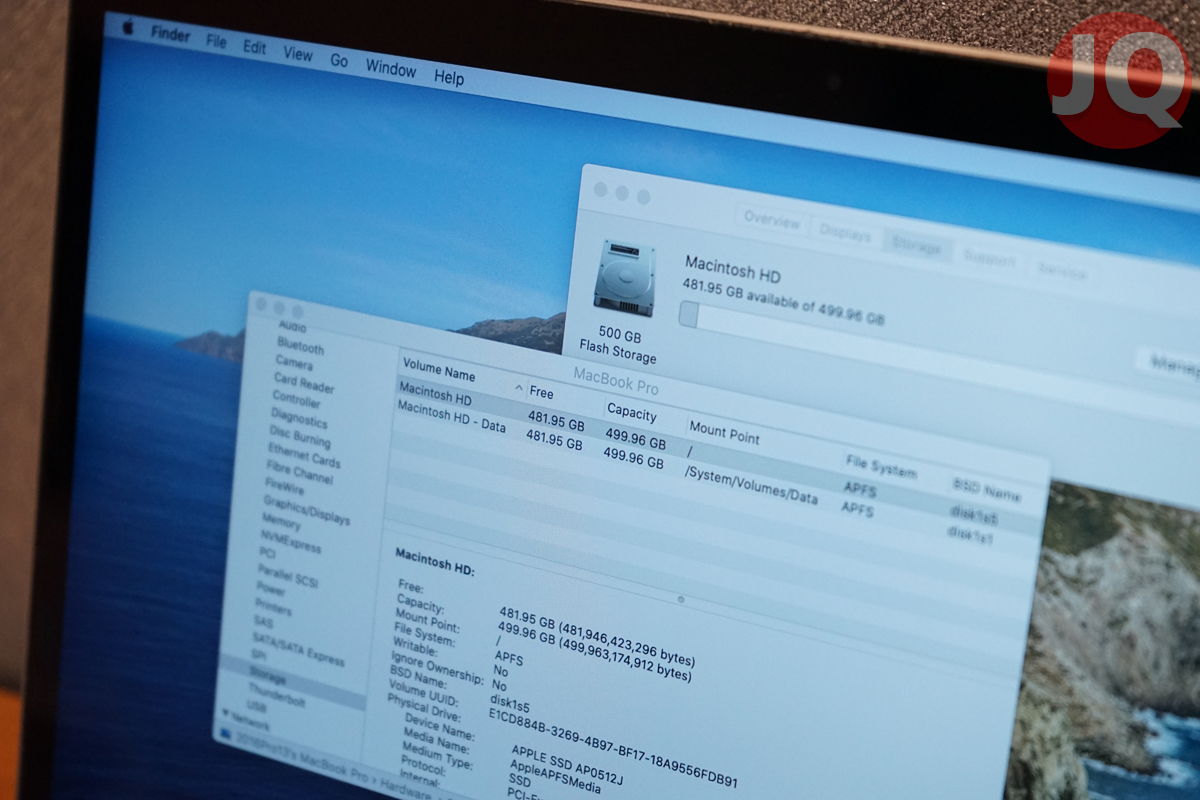The height and width of the screenshot is (800, 1200).
Task: Select Printers in the sidebar
Action: pyautogui.click(x=273, y=609)
